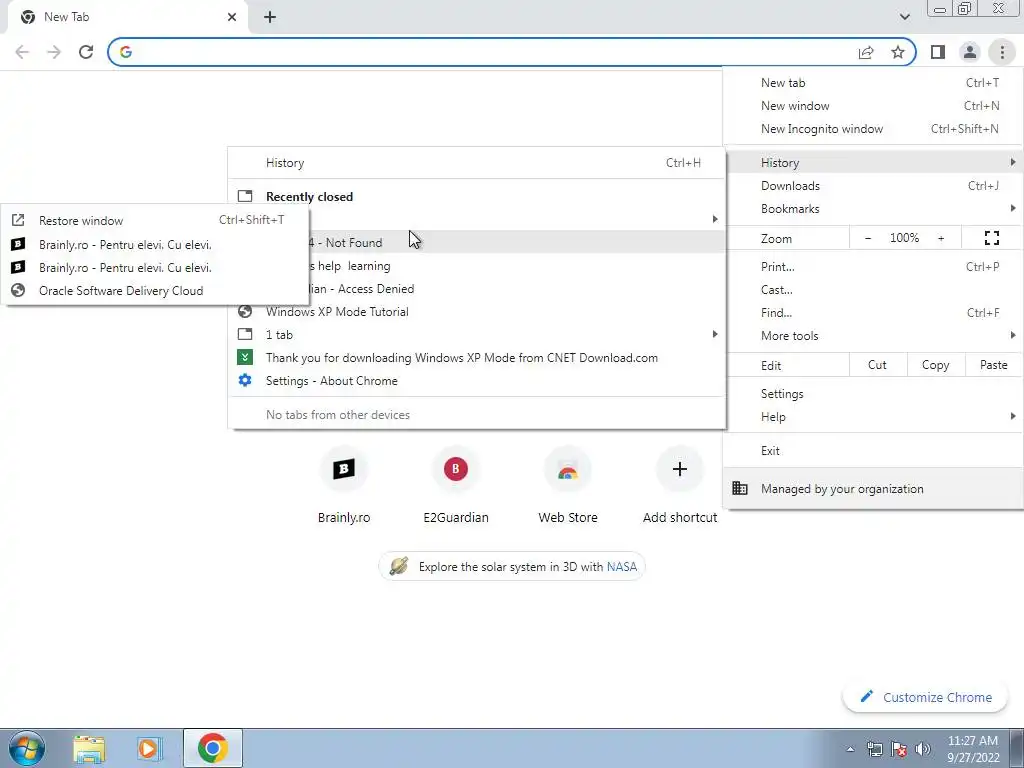Click the share page icon in address bar

click(866, 52)
